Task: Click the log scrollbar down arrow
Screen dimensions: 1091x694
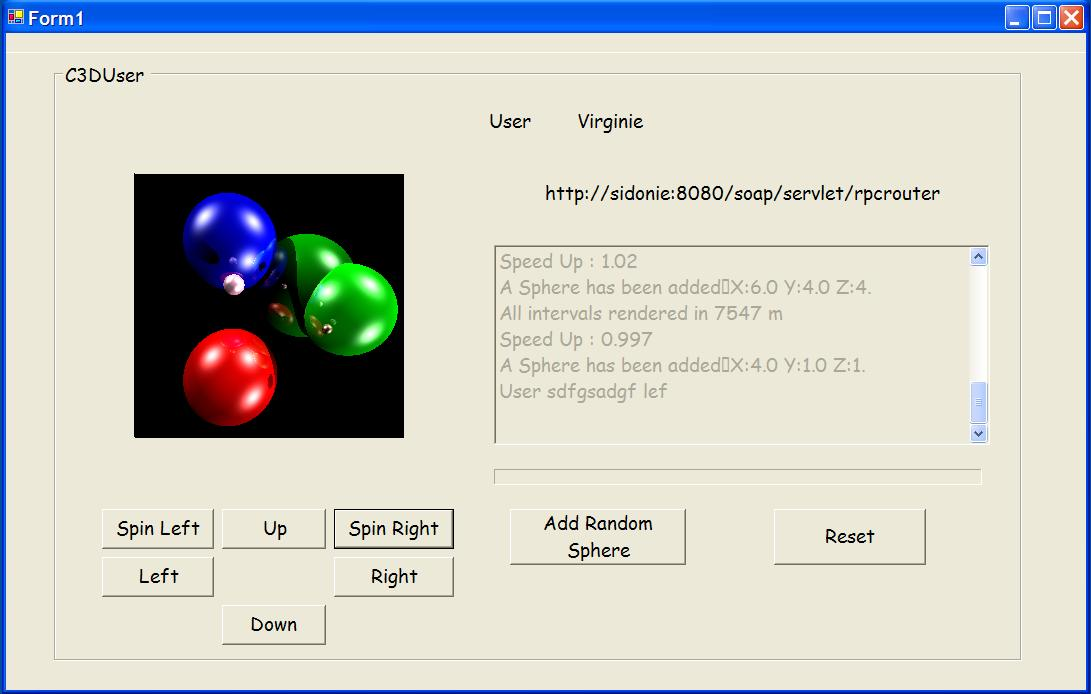Action: 978,433
